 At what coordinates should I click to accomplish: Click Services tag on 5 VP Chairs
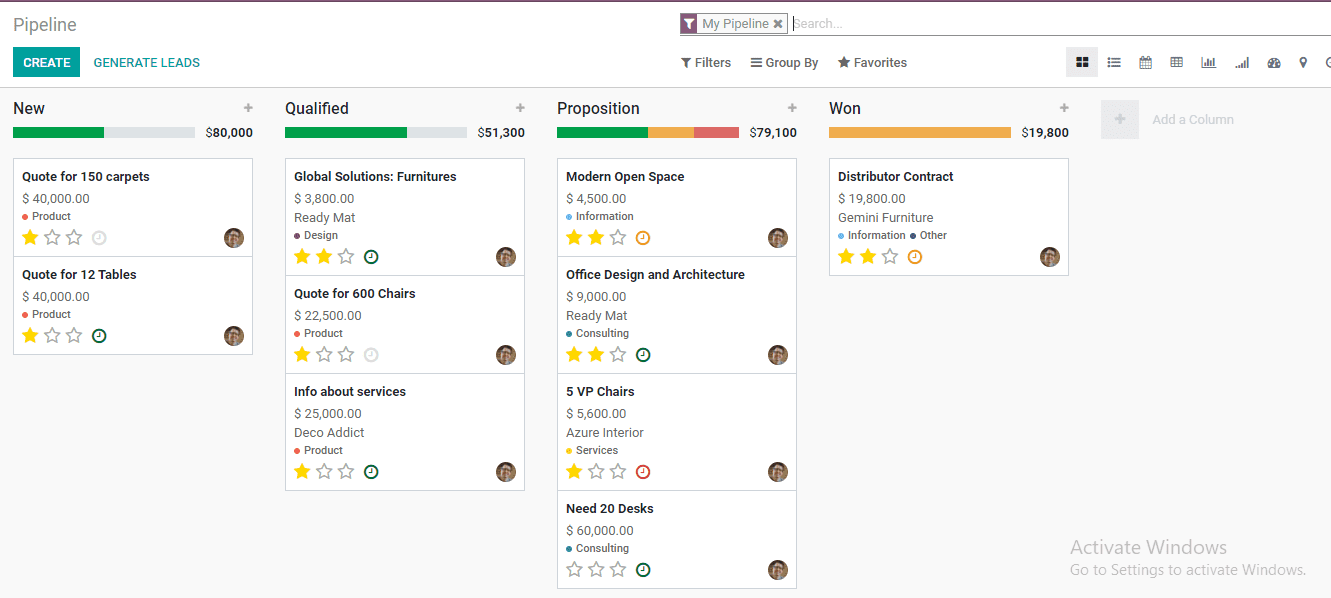tap(592, 451)
